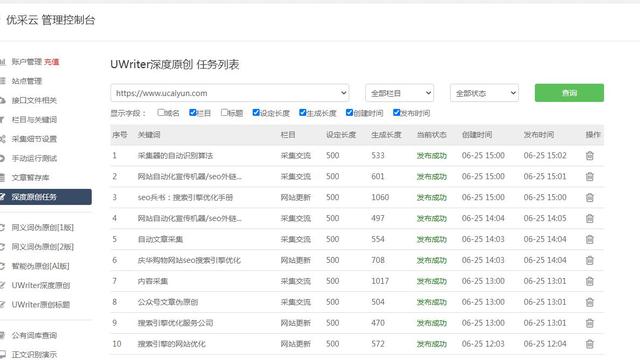Open 接口文件相关 sidebar item
The width and height of the screenshot is (640, 360).
pos(34,100)
